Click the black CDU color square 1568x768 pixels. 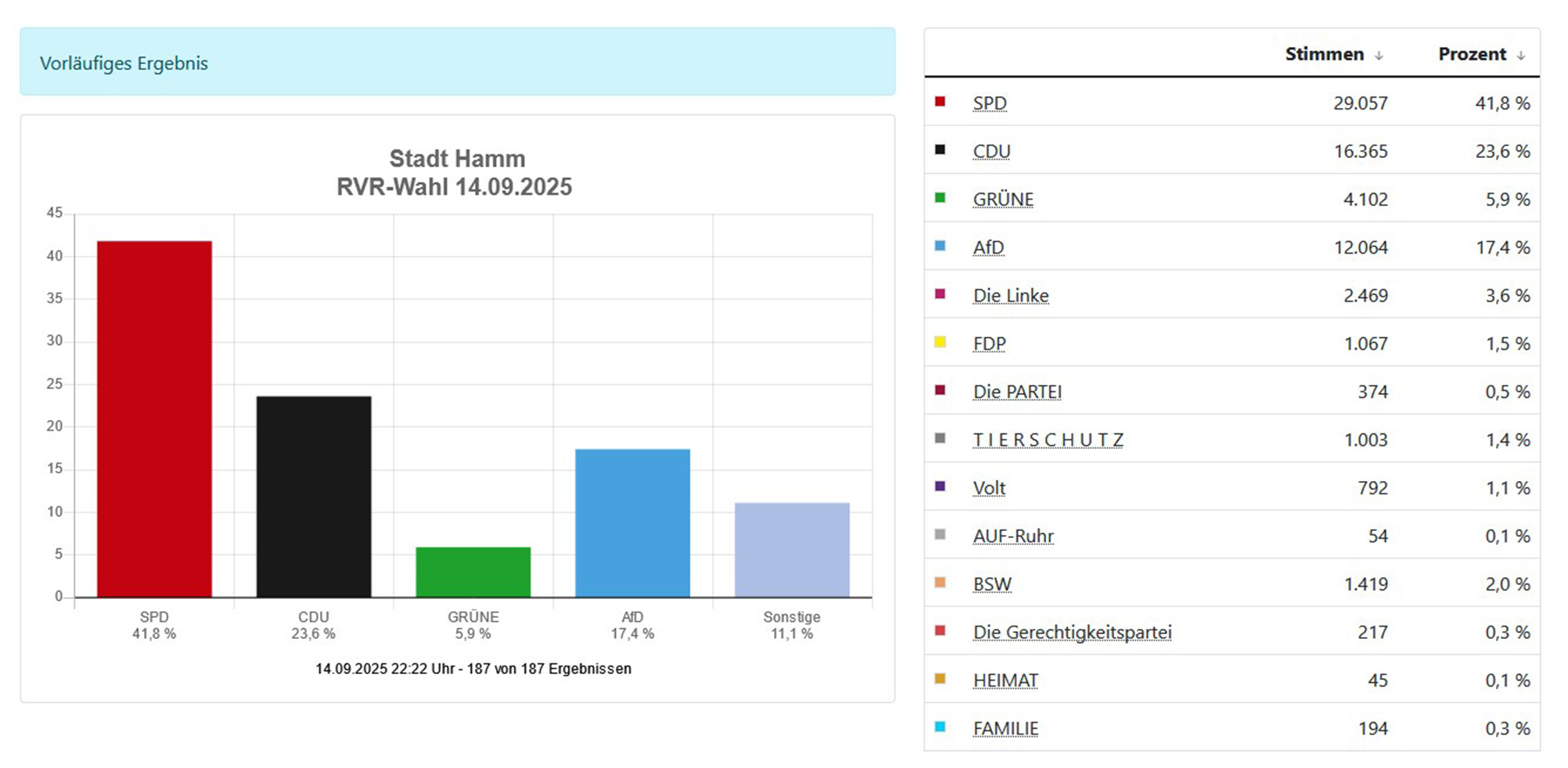point(940,149)
